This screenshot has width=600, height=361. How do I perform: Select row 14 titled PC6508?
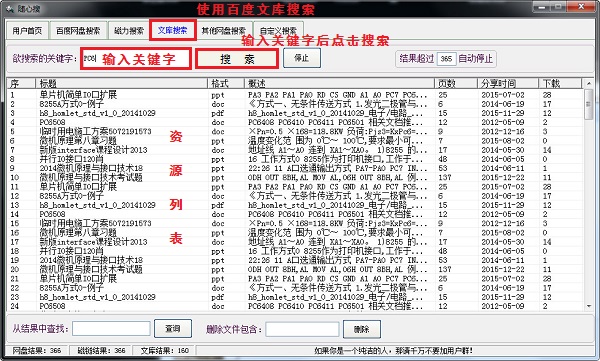(x=295, y=214)
